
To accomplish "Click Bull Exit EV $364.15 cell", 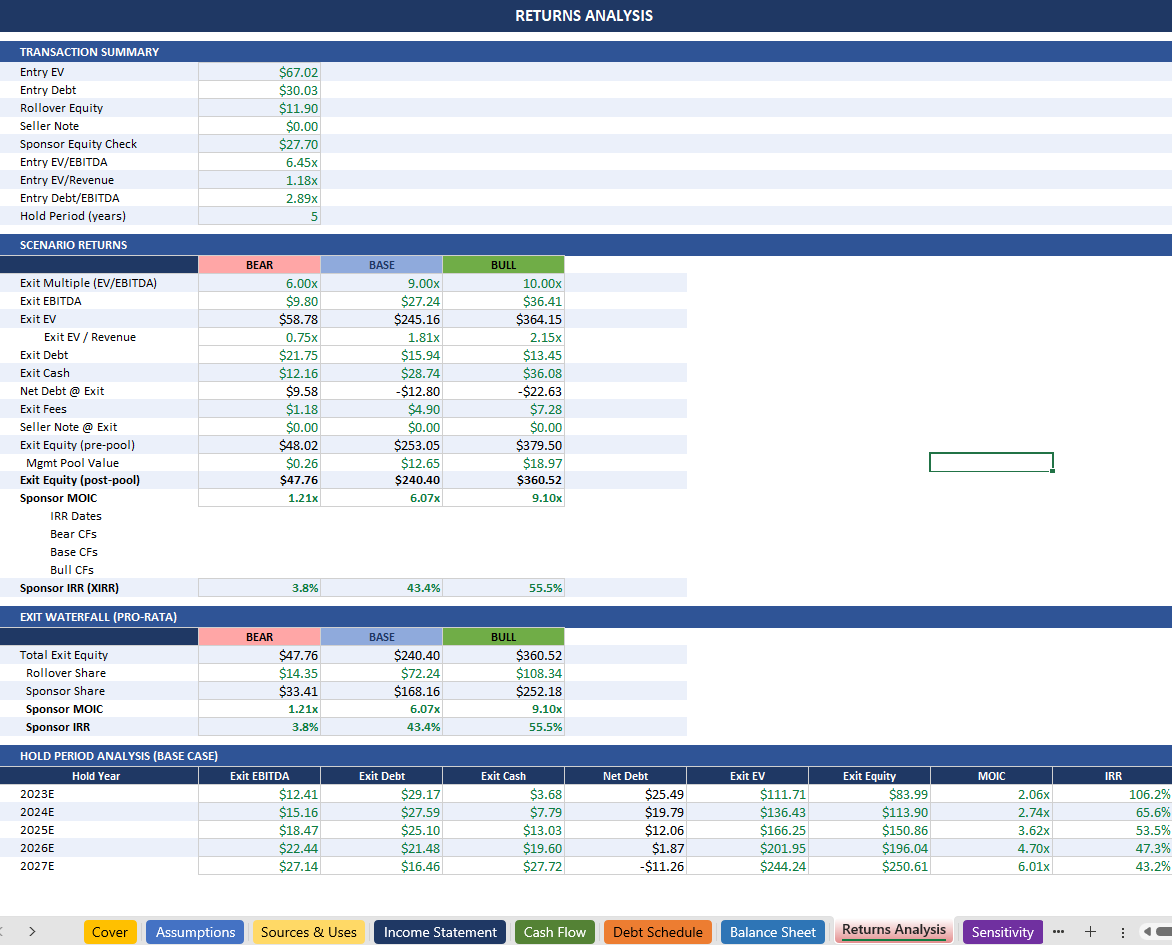I will point(503,318).
